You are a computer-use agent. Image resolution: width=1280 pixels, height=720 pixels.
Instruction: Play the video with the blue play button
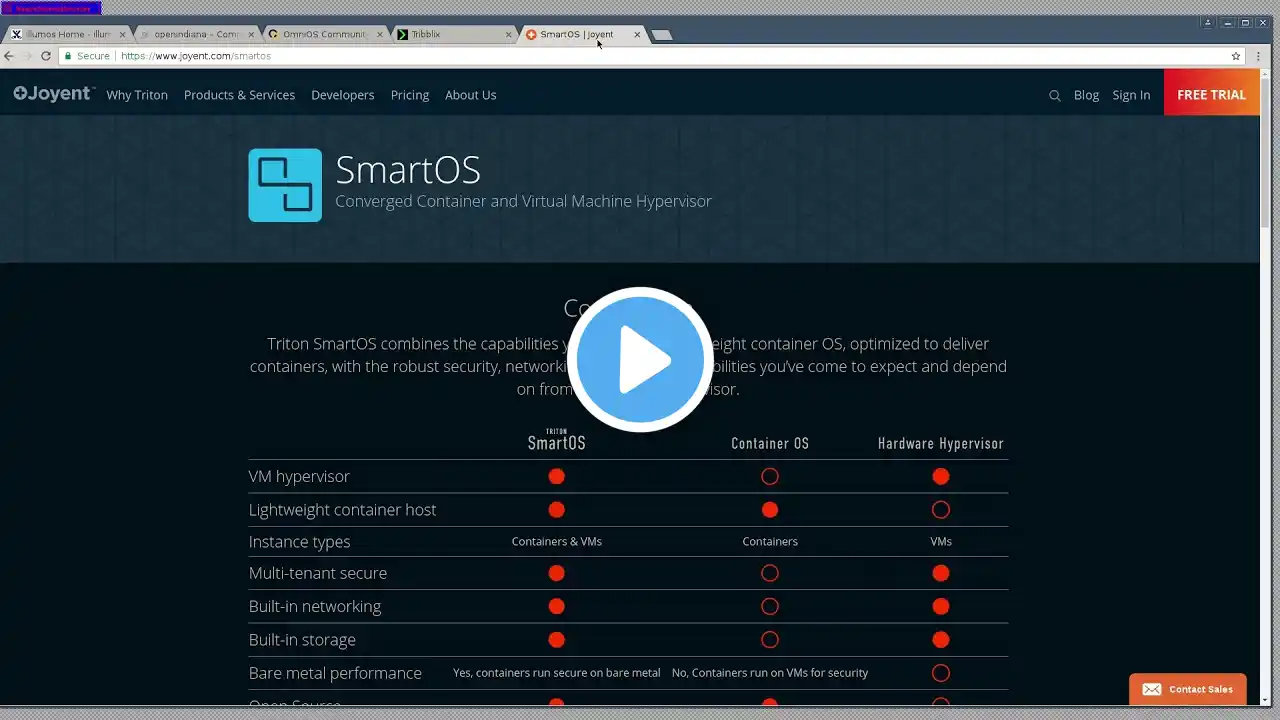(640, 360)
